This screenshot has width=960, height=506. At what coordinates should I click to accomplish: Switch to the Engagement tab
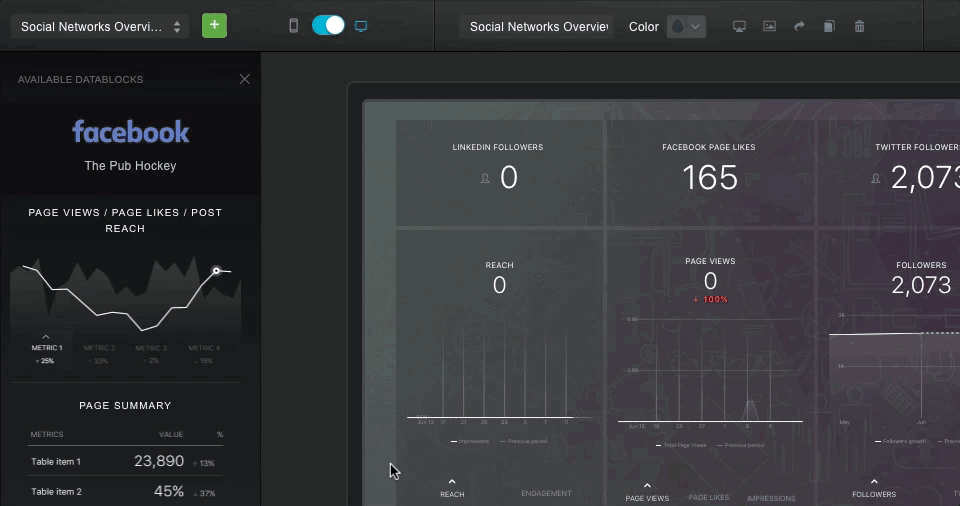(546, 493)
